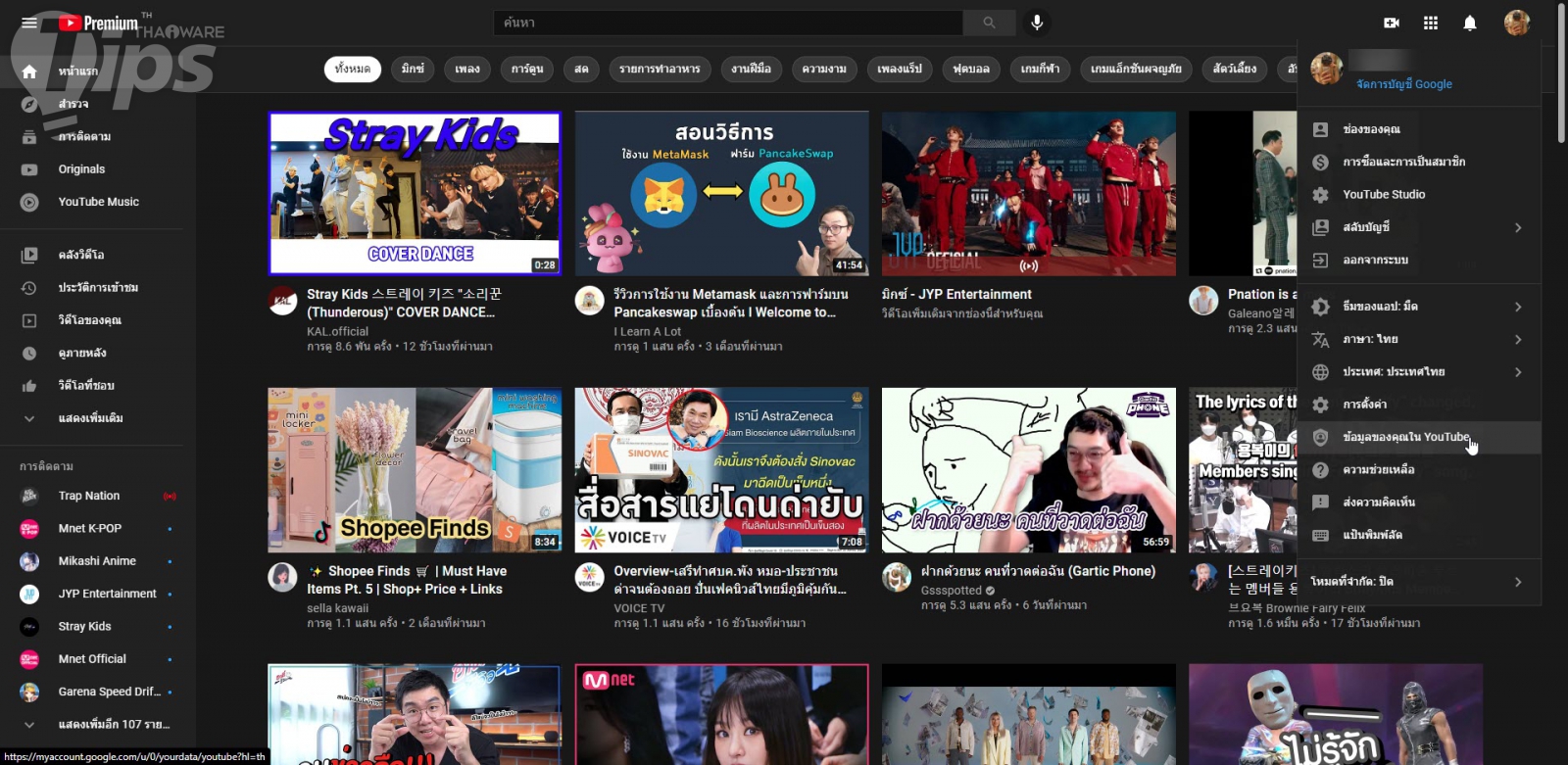Open the Shopee Finds video thumbnail
The height and width of the screenshot is (765, 1568).
click(415, 470)
